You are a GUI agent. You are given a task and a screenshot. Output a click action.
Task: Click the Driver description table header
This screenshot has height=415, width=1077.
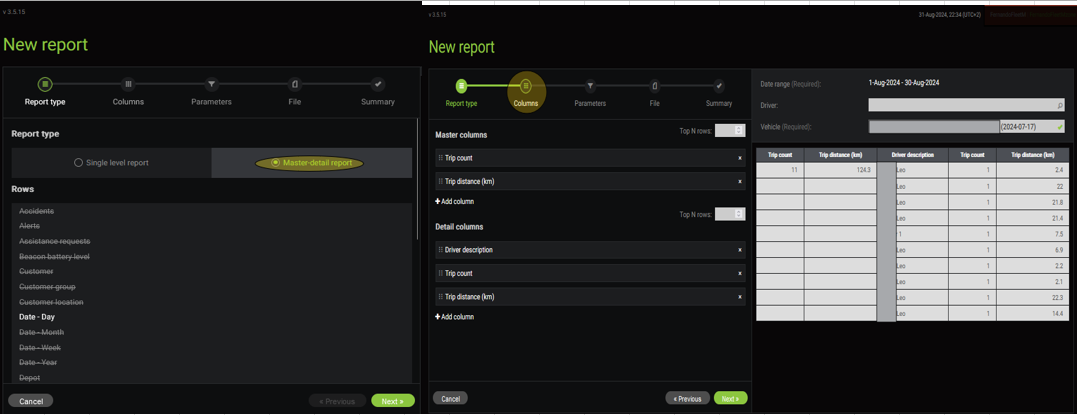tap(912, 155)
